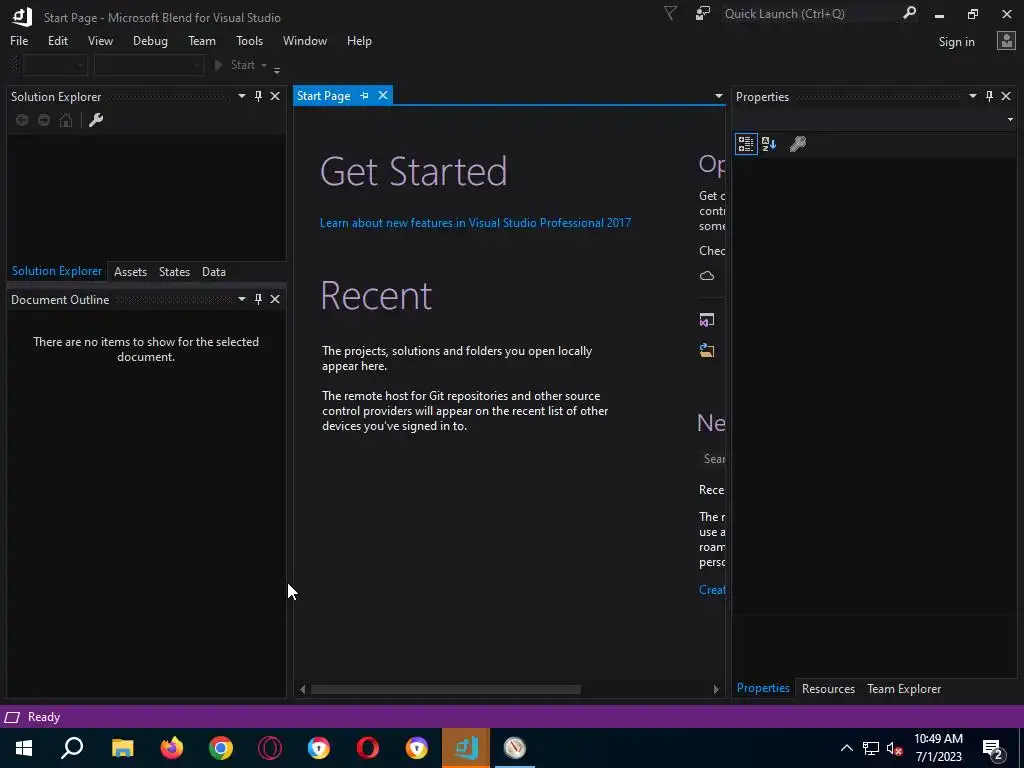Viewport: 1024px width, 768px height.
Task: Launch Google Chrome from the taskbar
Action: [x=221, y=748]
